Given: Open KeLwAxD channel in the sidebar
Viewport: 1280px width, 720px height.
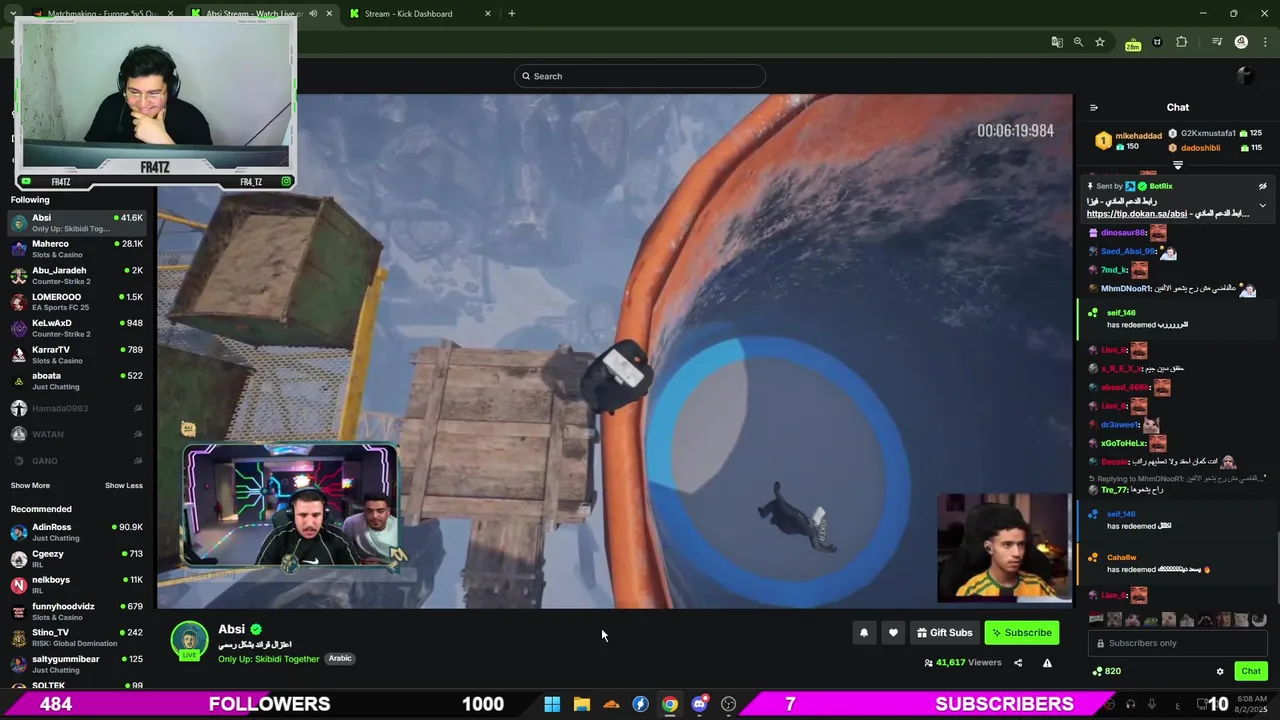Looking at the screenshot, I should (x=78, y=328).
